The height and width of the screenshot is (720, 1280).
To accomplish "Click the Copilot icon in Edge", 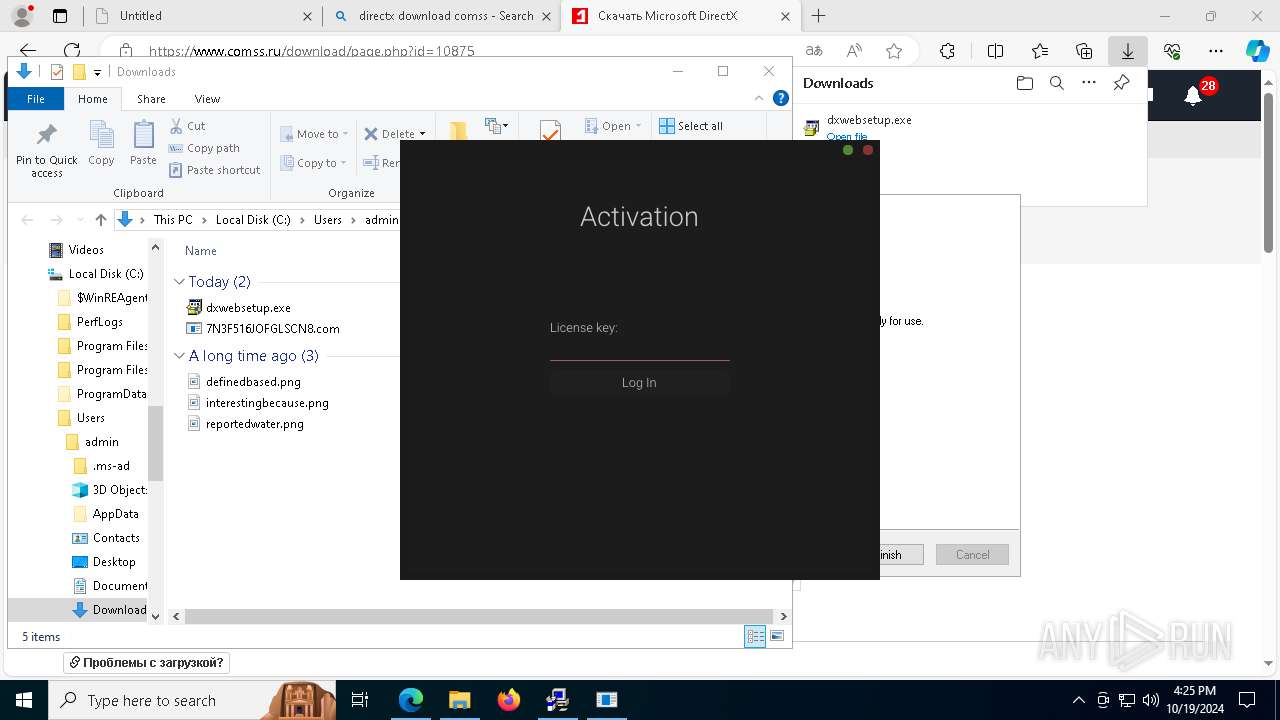I will [1257, 51].
